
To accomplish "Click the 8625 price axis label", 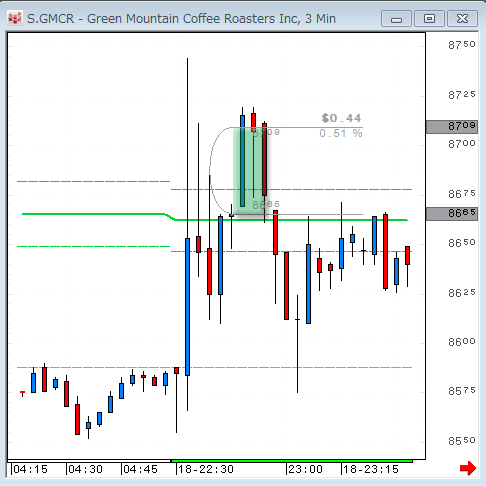I will 462,293.
